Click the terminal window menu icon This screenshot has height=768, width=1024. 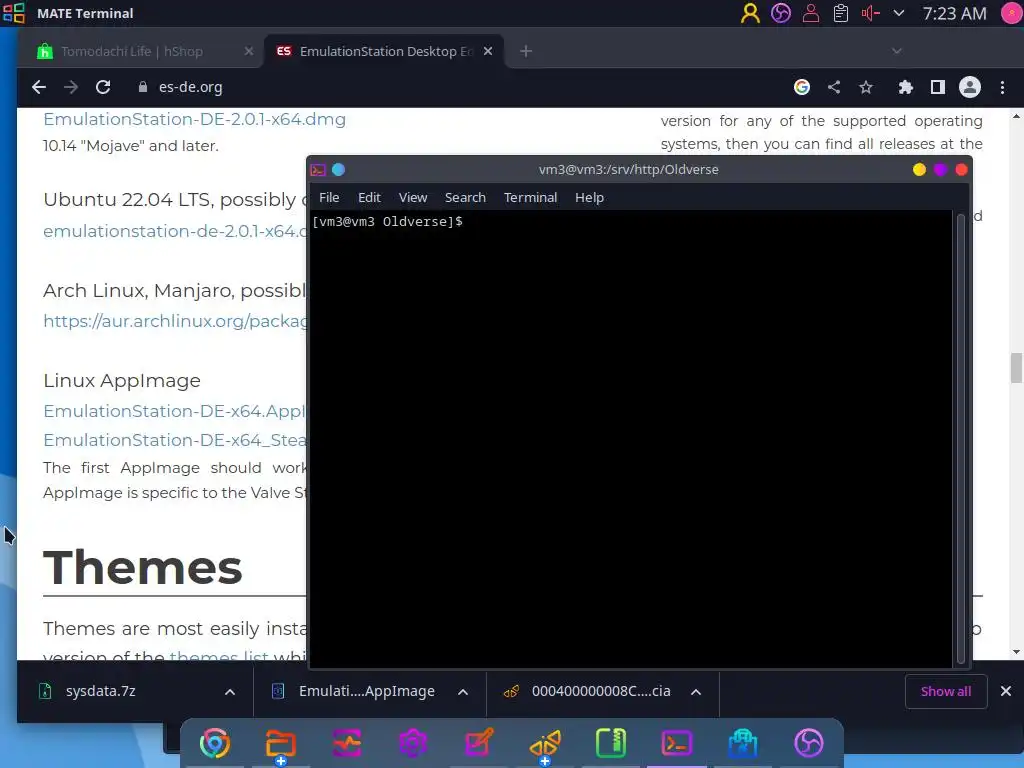318,170
